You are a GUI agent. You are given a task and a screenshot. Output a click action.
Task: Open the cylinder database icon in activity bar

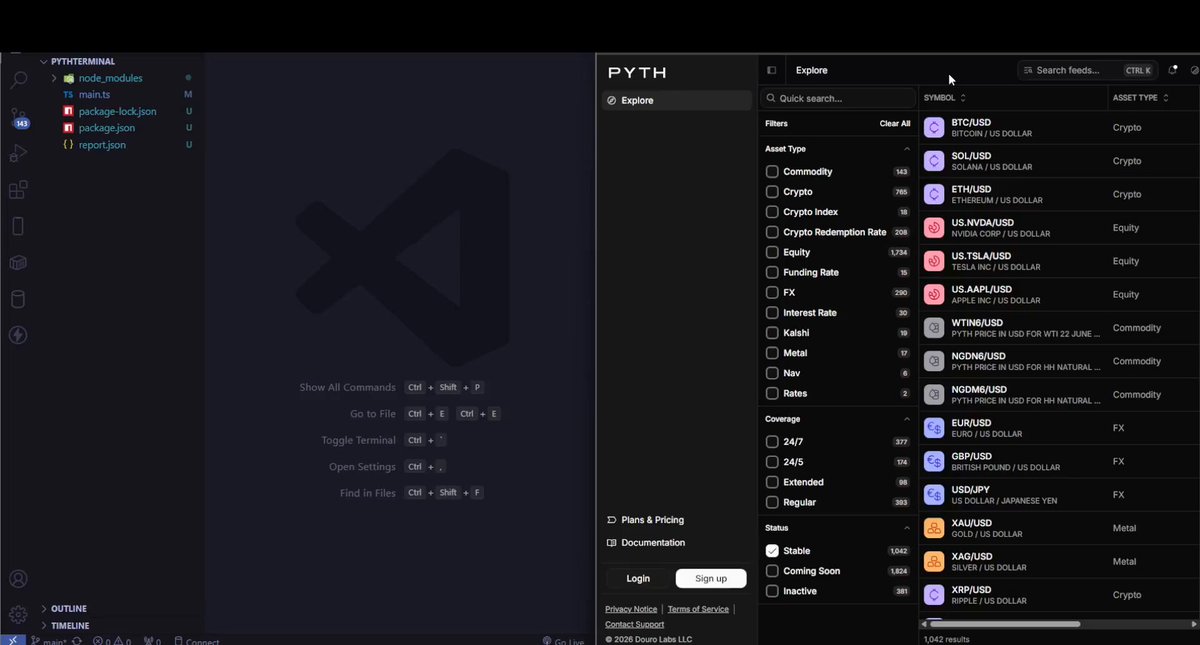pyautogui.click(x=18, y=299)
